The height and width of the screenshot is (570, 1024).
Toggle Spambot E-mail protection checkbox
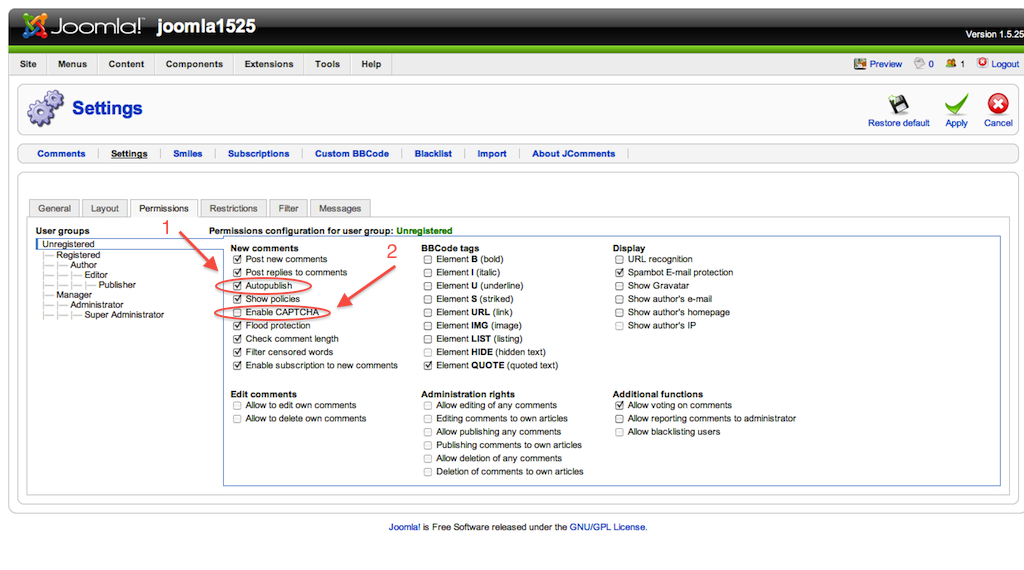coord(619,272)
